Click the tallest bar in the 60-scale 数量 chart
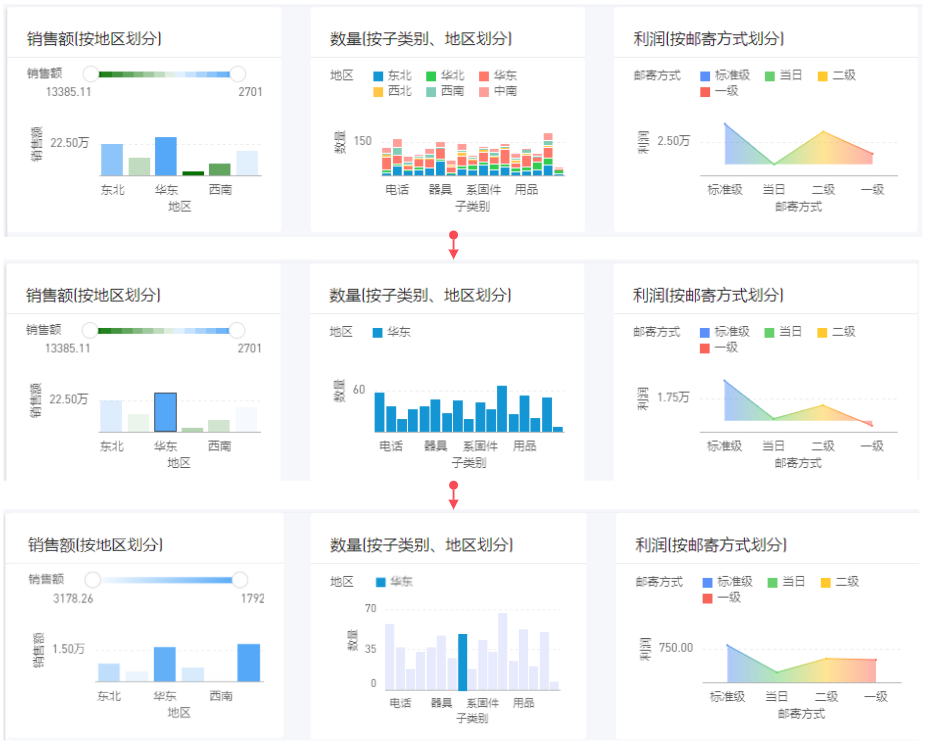The width and height of the screenshot is (944, 752). (502, 408)
